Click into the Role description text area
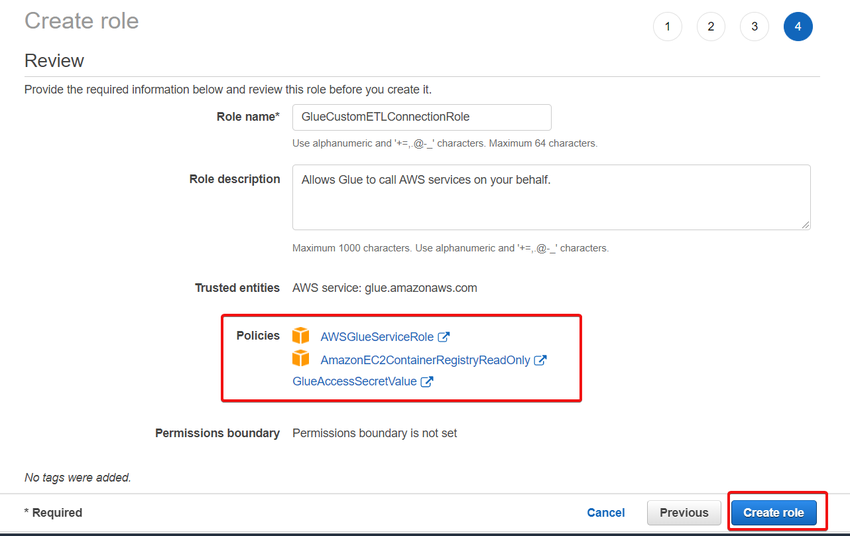Screen dimensions: 850x536 (x=550, y=197)
